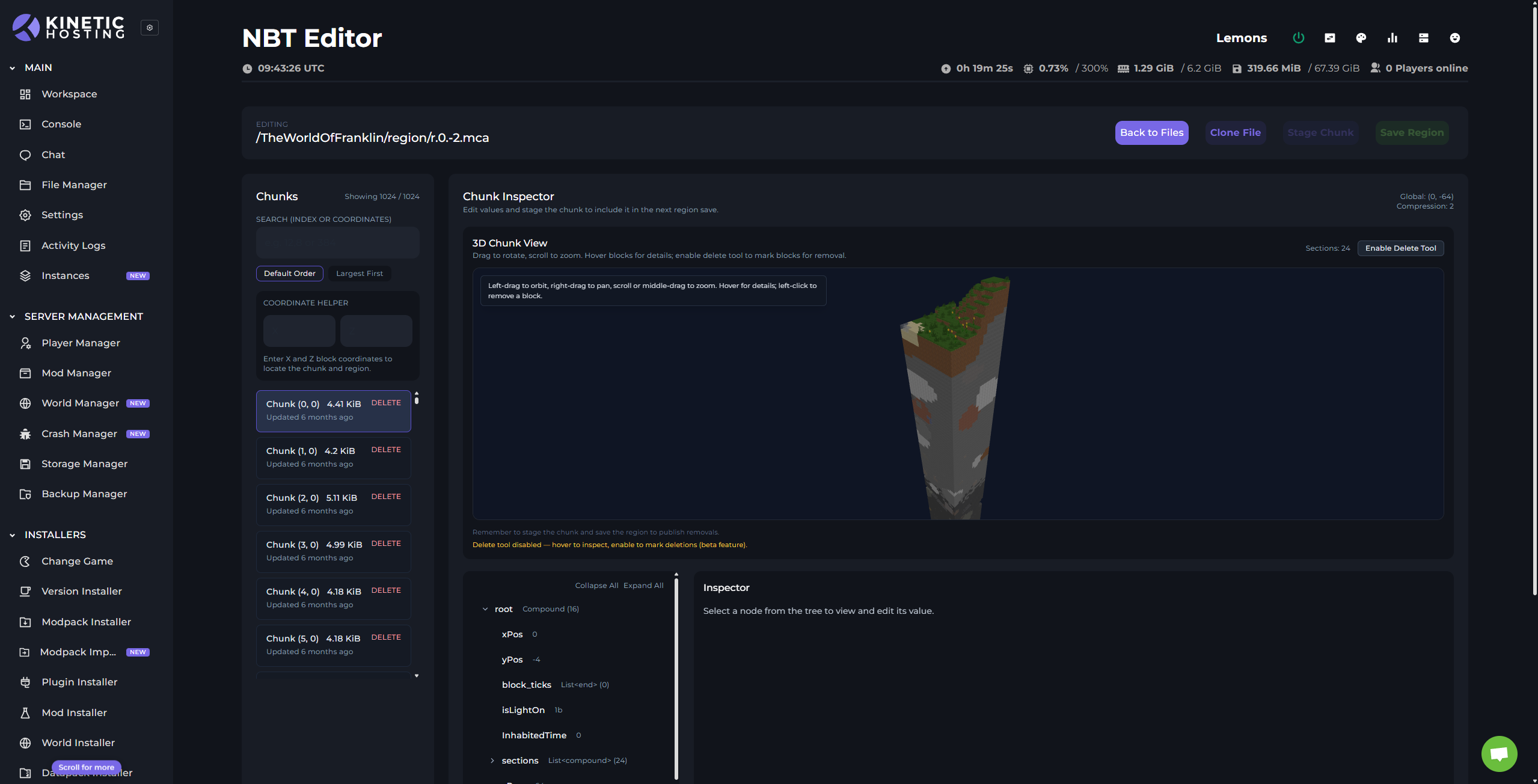
Task: Open the bar chart statistics icon
Action: (1392, 38)
